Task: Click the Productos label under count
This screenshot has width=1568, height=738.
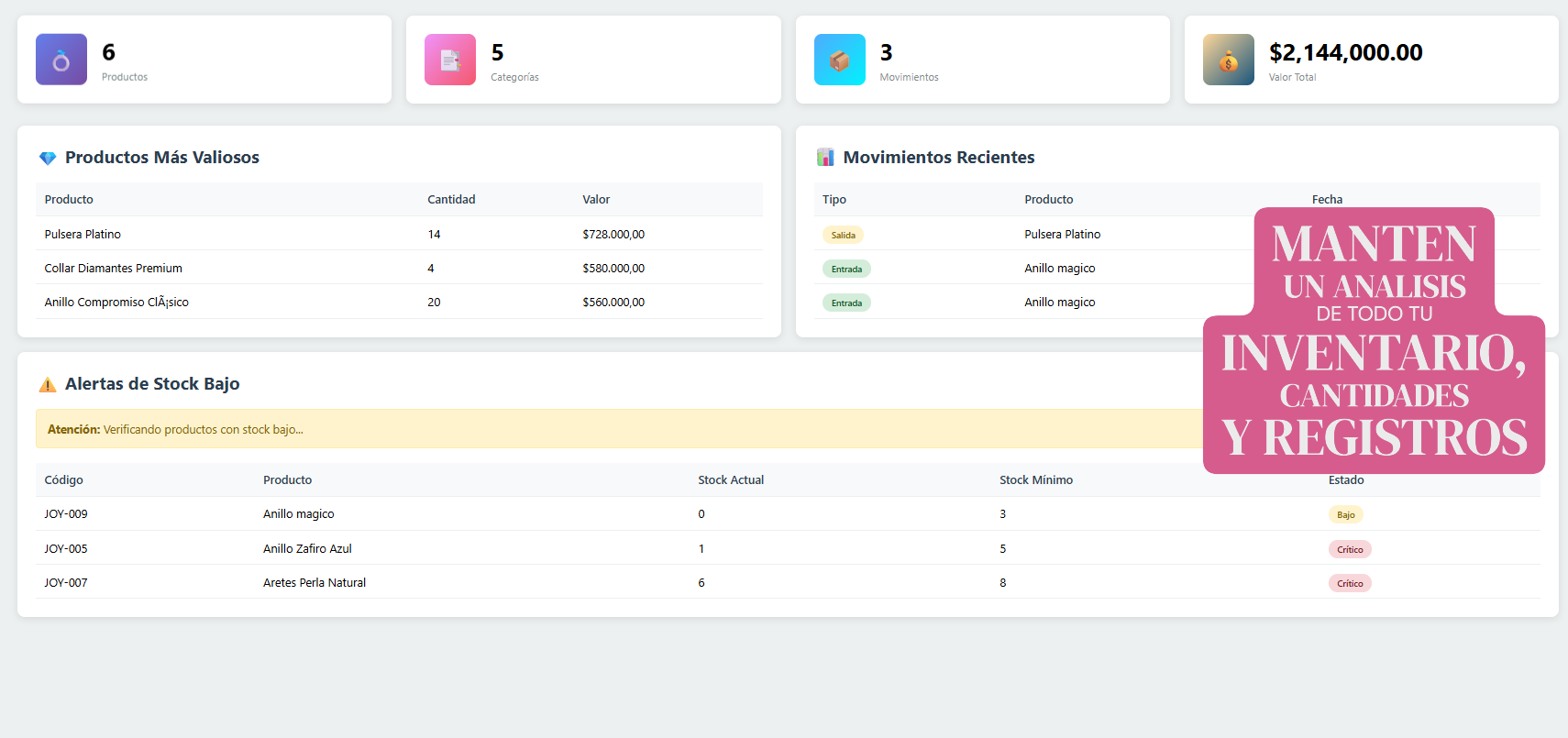Action: pos(125,77)
